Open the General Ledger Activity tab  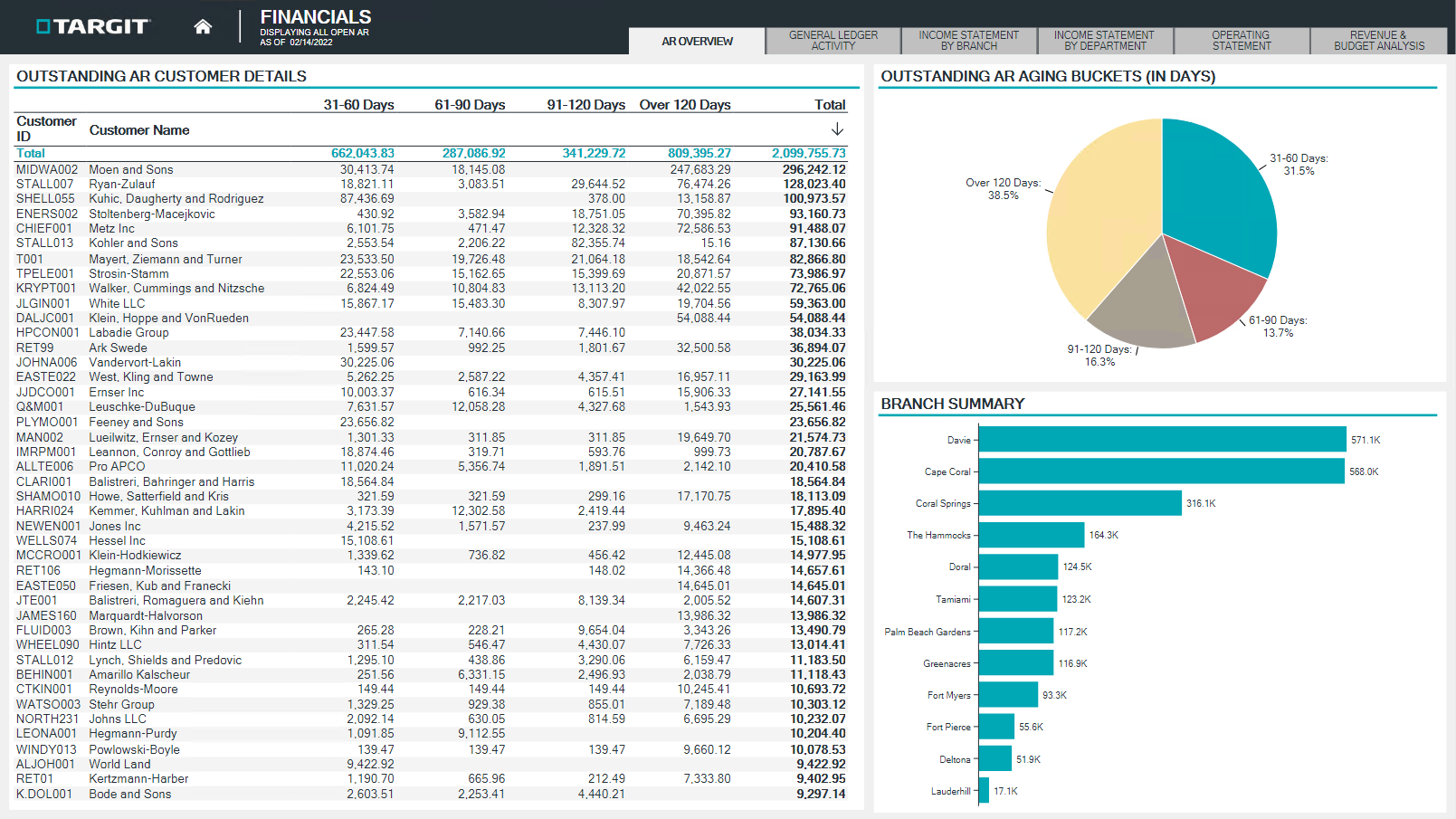click(833, 41)
